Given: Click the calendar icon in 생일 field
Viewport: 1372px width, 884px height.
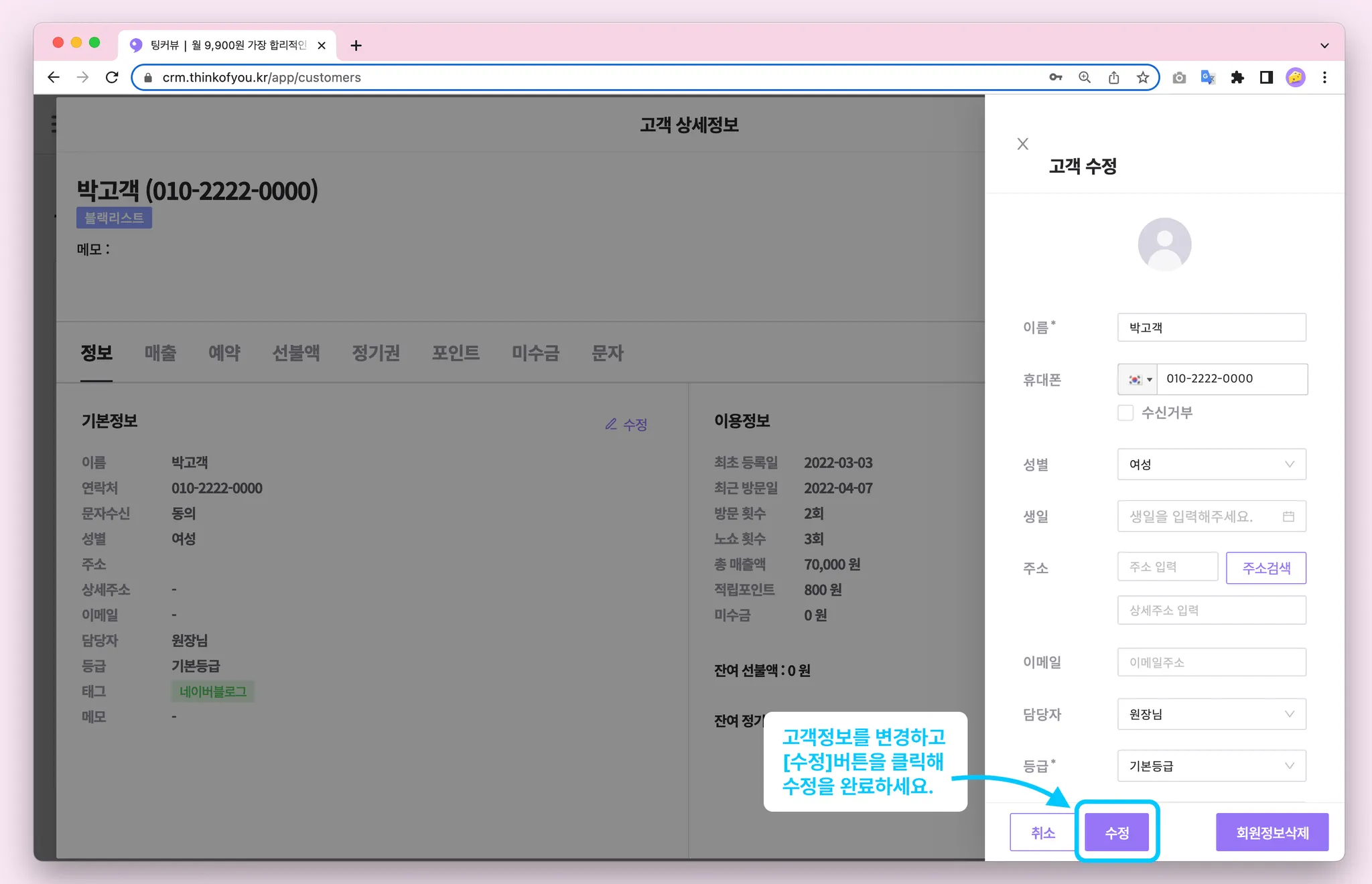Looking at the screenshot, I should click(x=1288, y=516).
